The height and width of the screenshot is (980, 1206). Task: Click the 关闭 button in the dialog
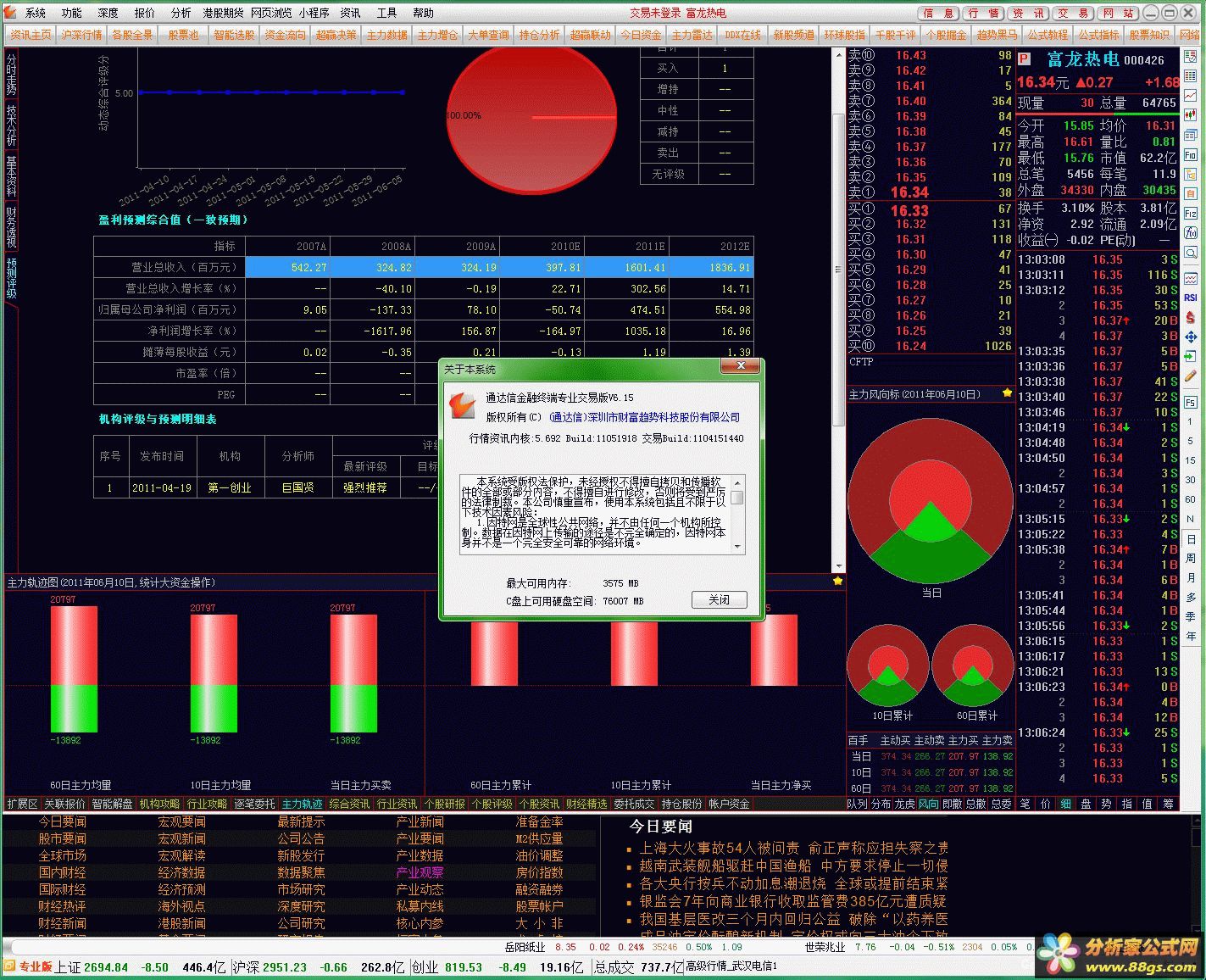pyautogui.click(x=719, y=599)
